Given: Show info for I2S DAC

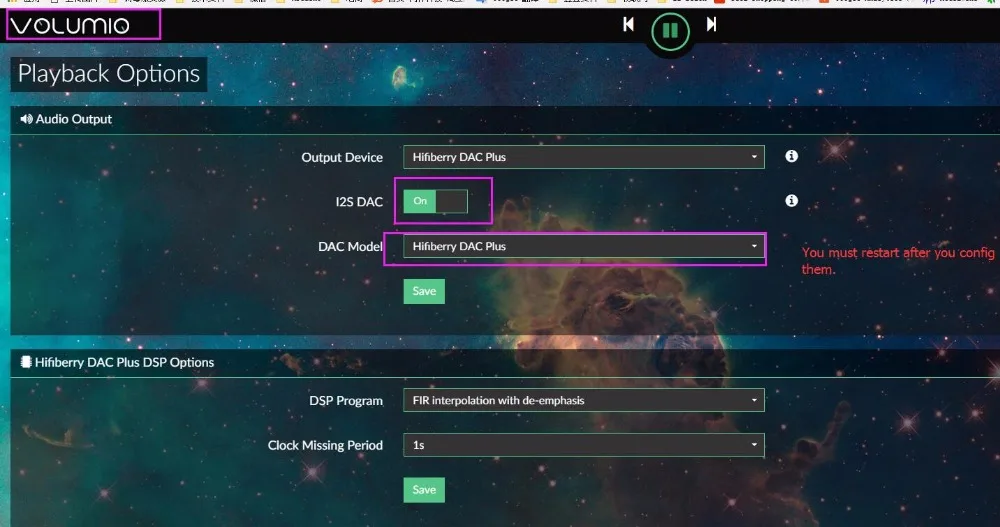Looking at the screenshot, I should (791, 201).
